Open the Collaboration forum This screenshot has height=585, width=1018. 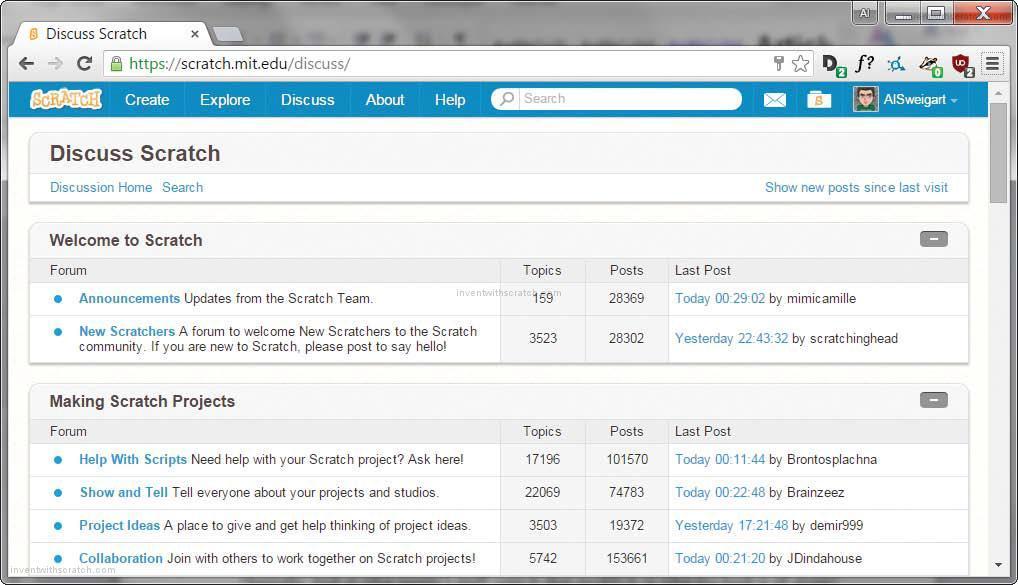[x=121, y=558]
